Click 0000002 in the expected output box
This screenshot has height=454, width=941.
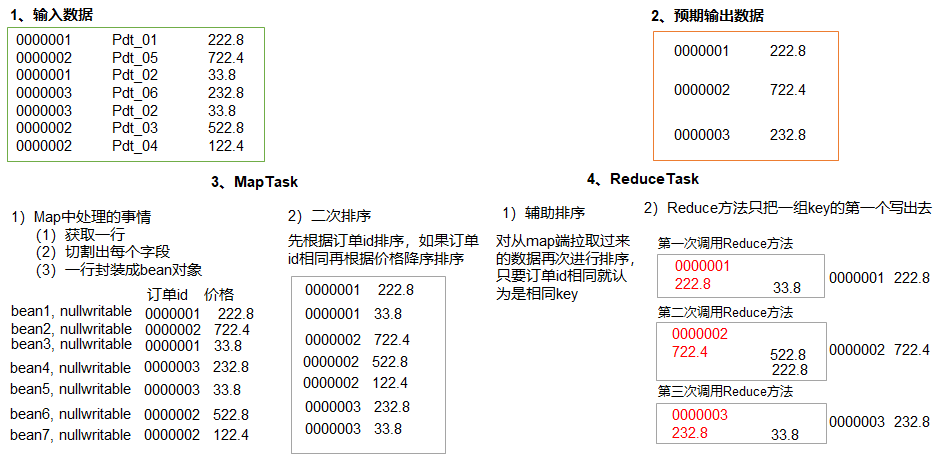pos(702,90)
